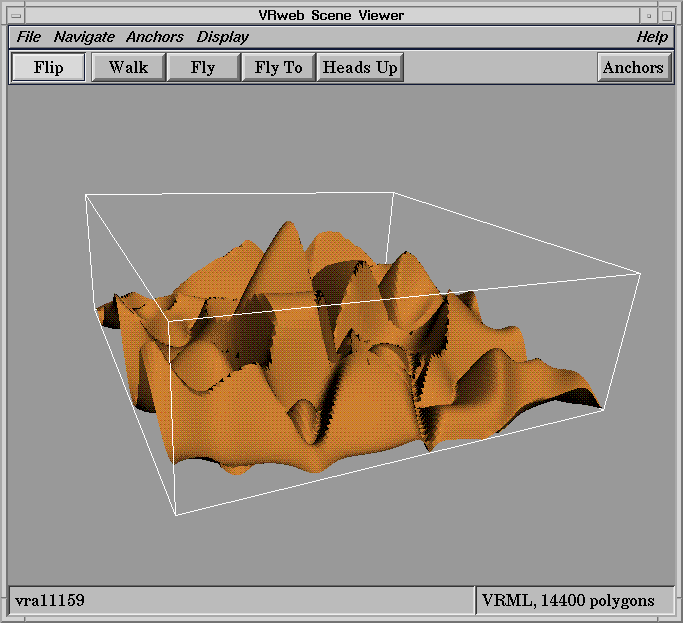This screenshot has width=683, height=623.
Task: Minimize the VRweb Scene Viewer window
Action: 649,16
